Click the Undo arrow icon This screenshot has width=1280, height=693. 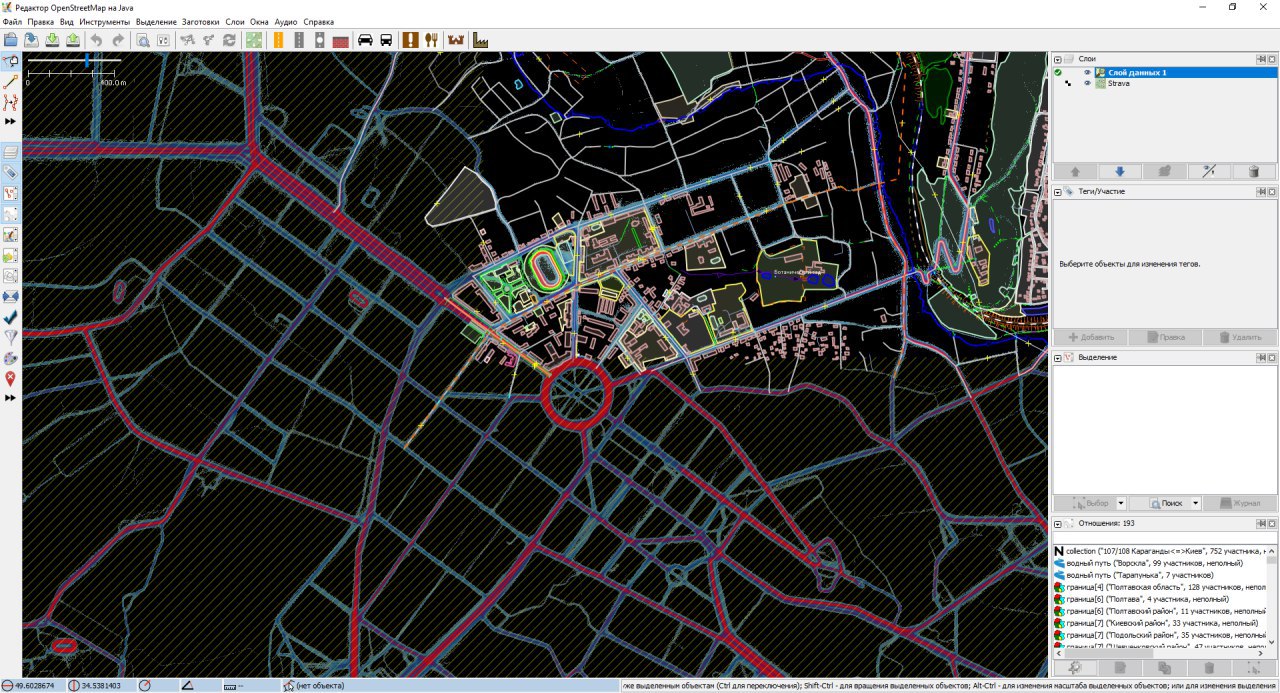97,40
